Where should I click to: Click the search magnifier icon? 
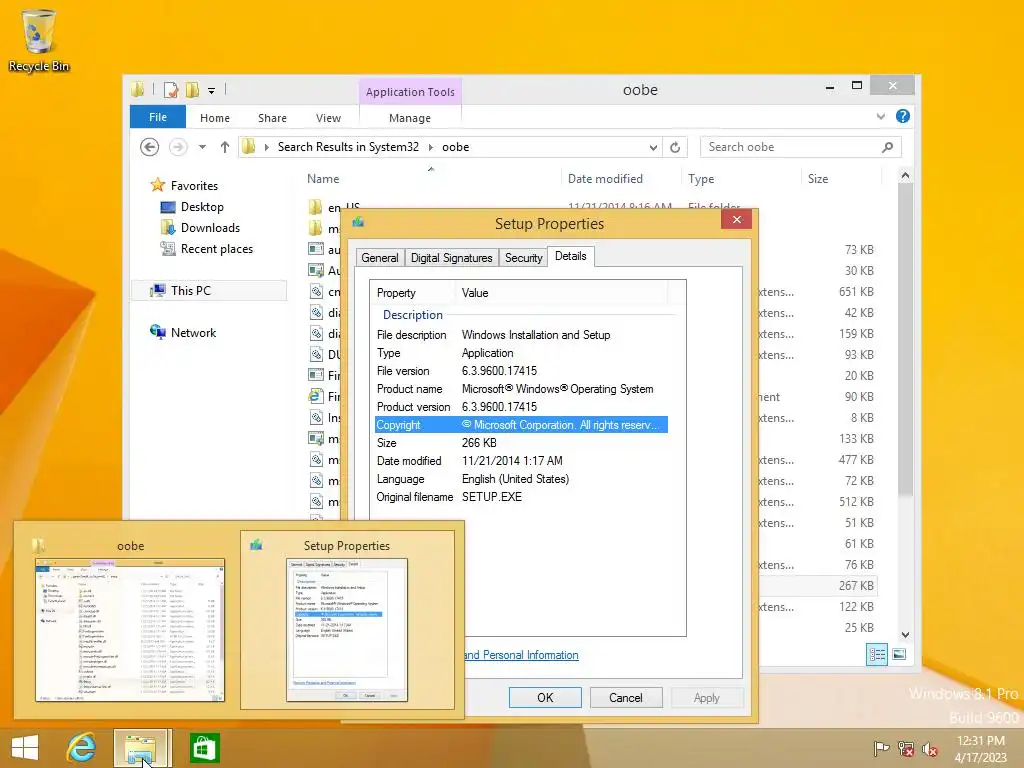coord(887,147)
